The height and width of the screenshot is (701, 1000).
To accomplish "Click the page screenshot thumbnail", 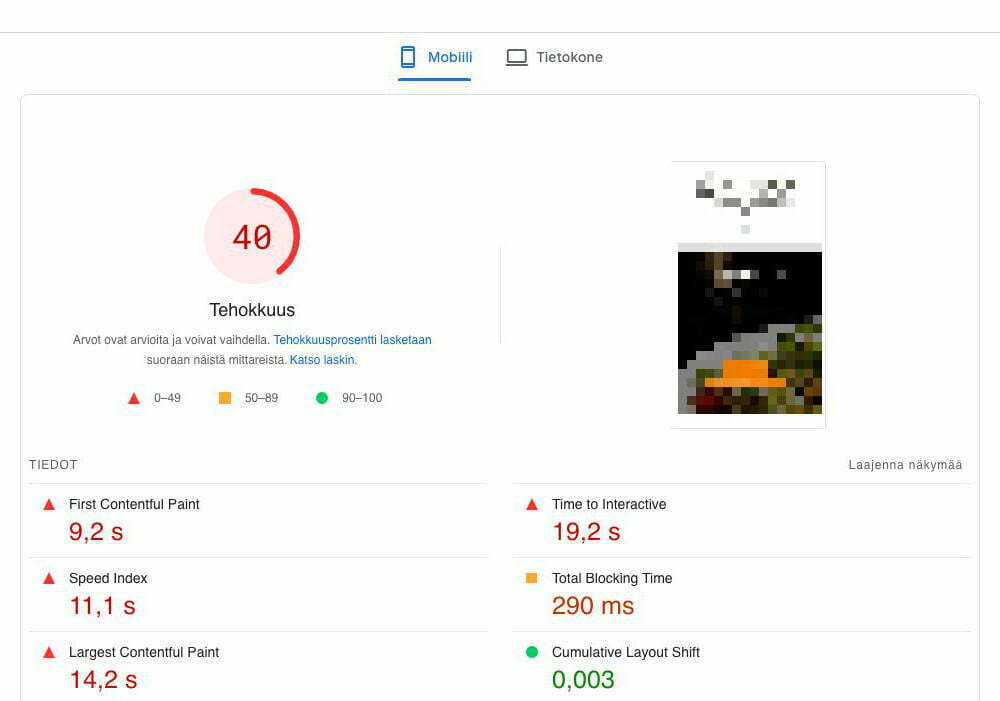I will pyautogui.click(x=748, y=295).
